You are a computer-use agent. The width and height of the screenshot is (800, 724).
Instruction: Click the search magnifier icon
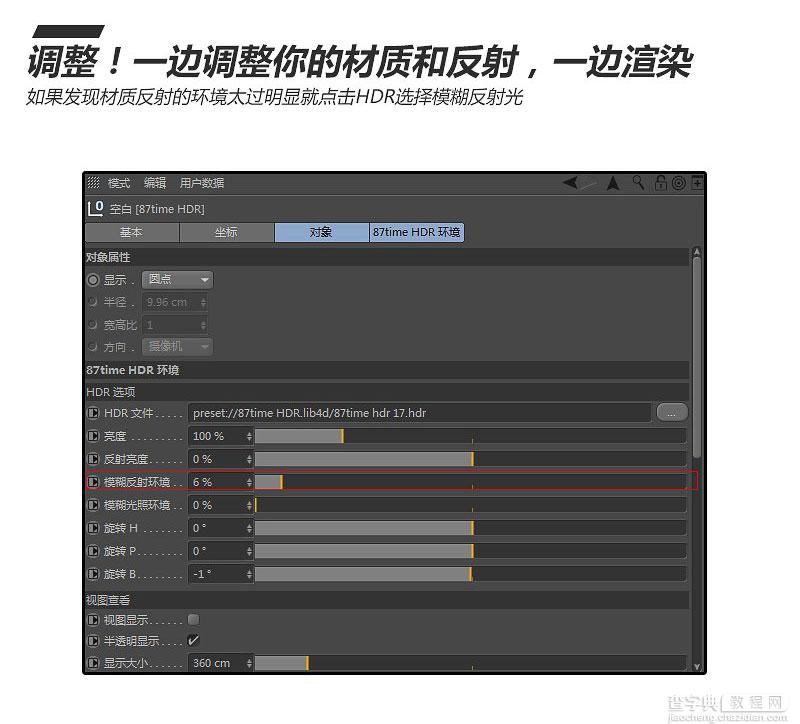click(638, 182)
